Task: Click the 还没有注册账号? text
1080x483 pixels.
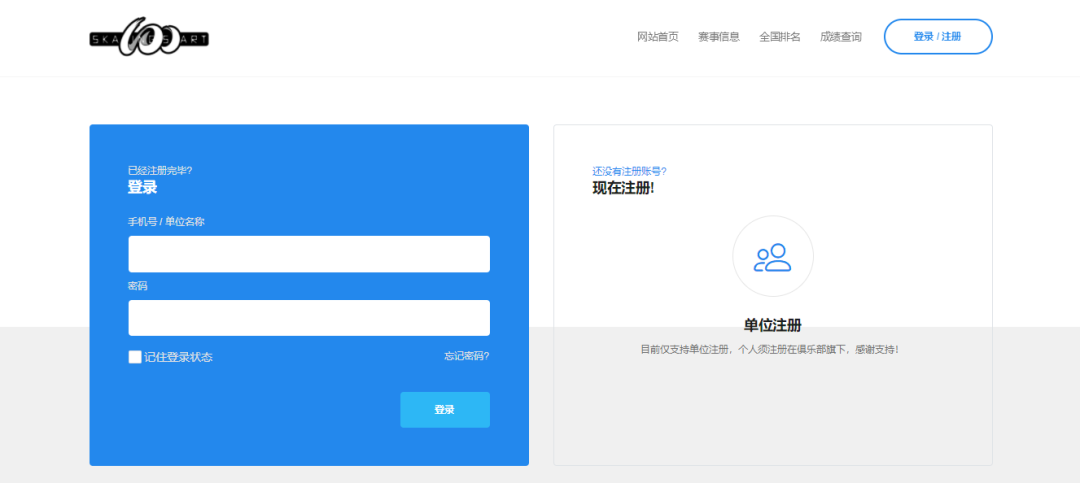Action: click(x=629, y=171)
